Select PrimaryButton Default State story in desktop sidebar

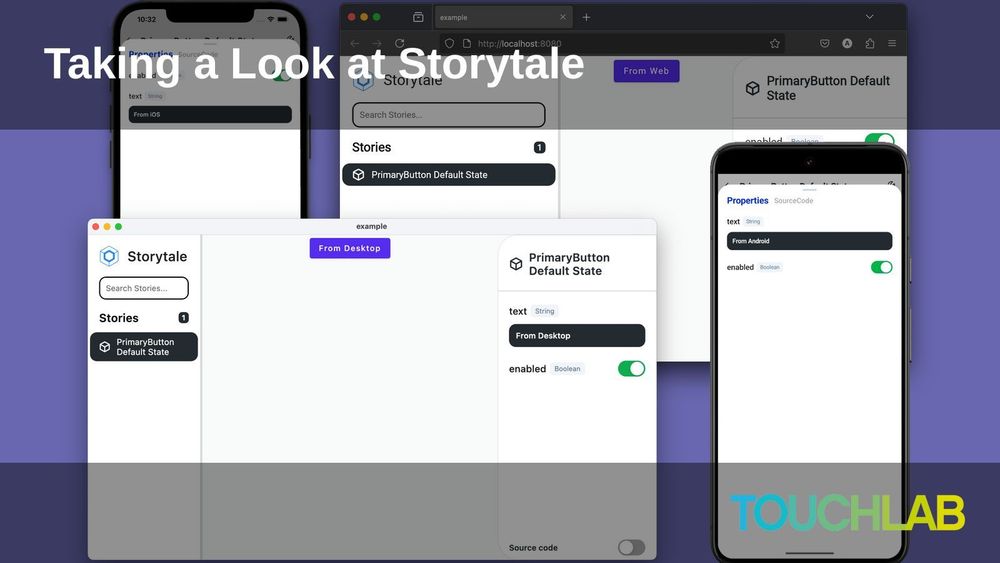(143, 347)
